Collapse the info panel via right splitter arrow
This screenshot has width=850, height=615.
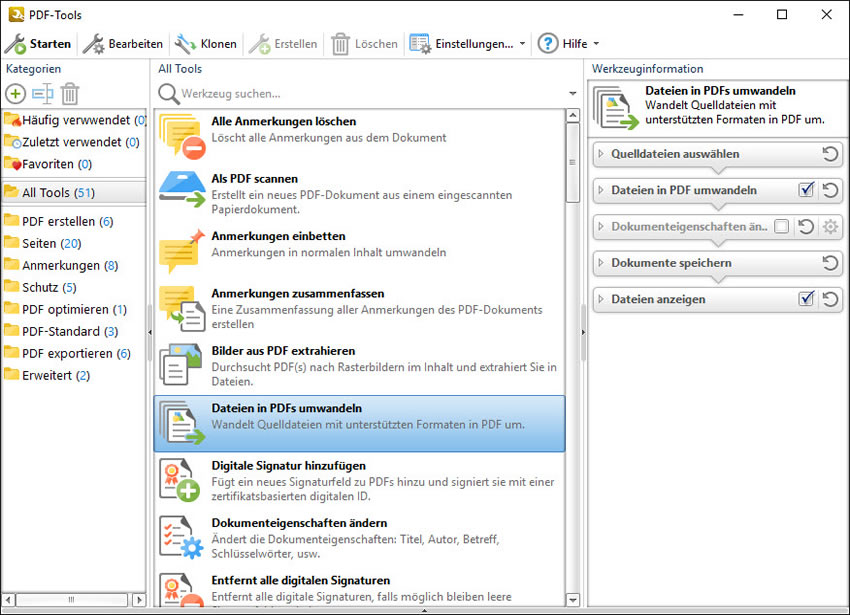pyautogui.click(x=583, y=332)
